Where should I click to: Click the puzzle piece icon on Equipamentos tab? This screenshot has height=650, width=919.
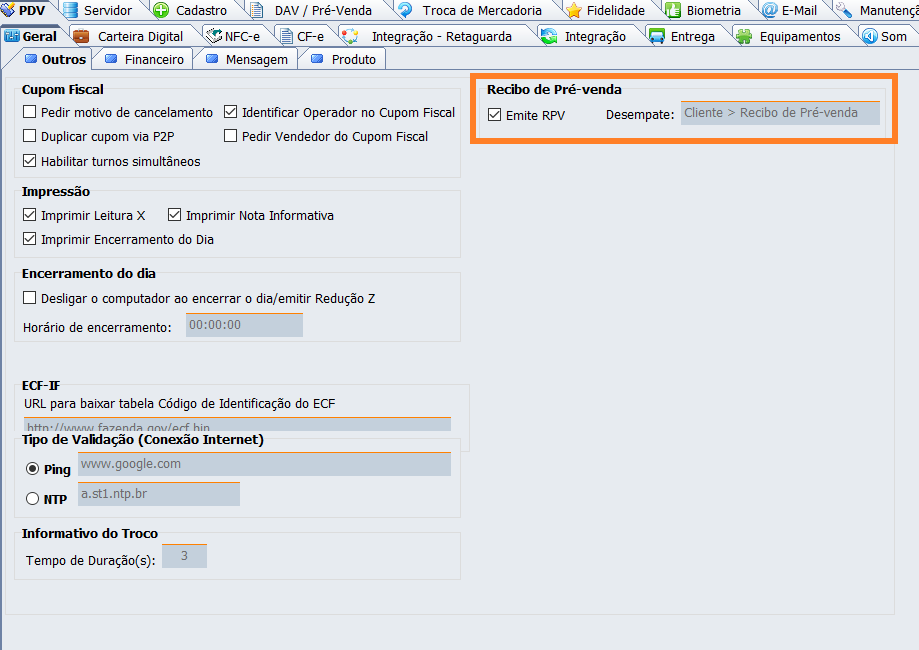[x=744, y=36]
